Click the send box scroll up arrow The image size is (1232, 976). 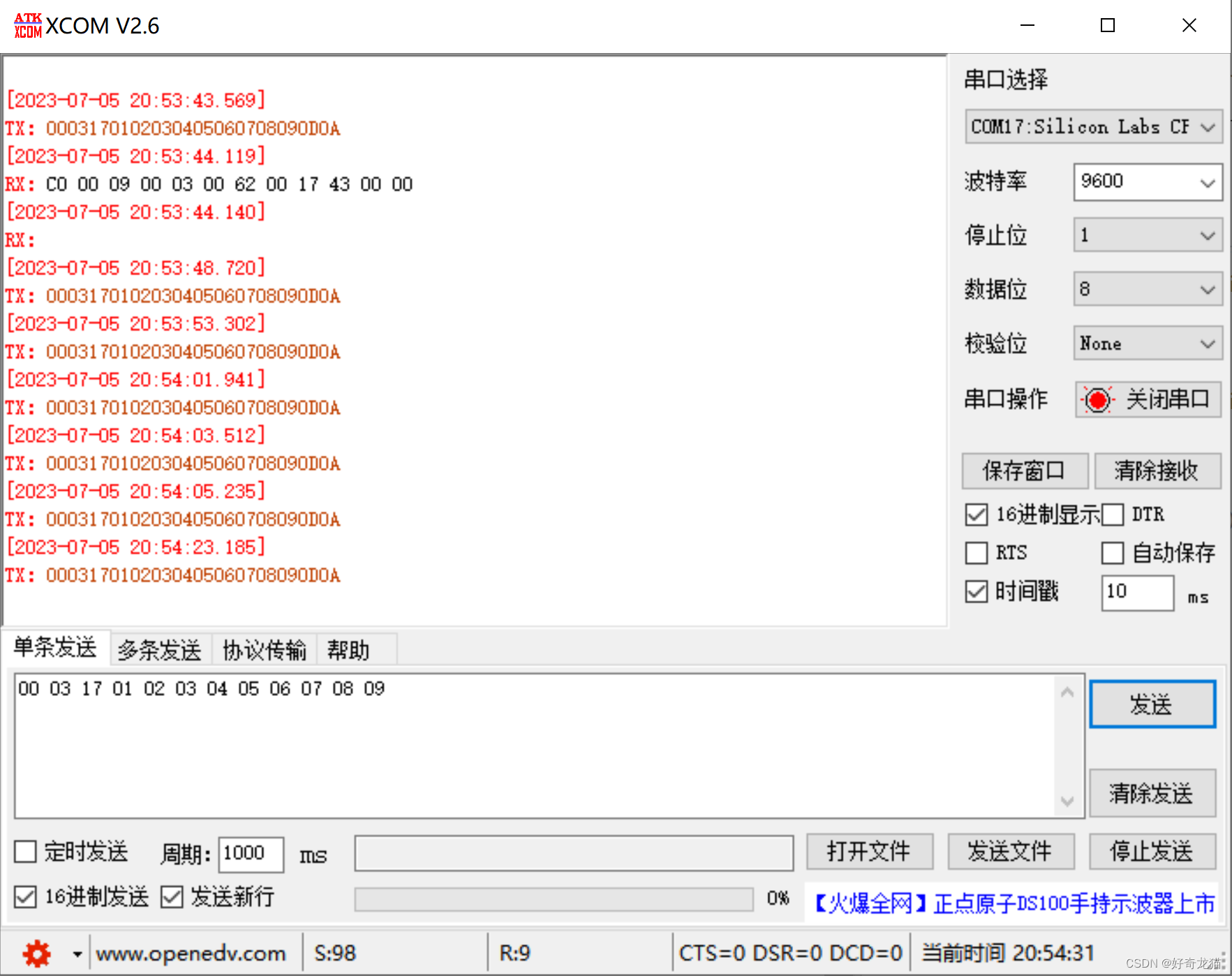pyautogui.click(x=1067, y=693)
